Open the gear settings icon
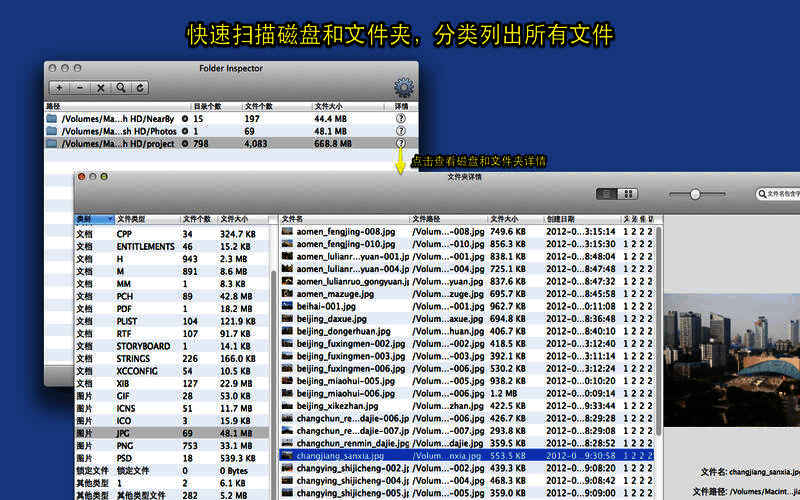 403,88
